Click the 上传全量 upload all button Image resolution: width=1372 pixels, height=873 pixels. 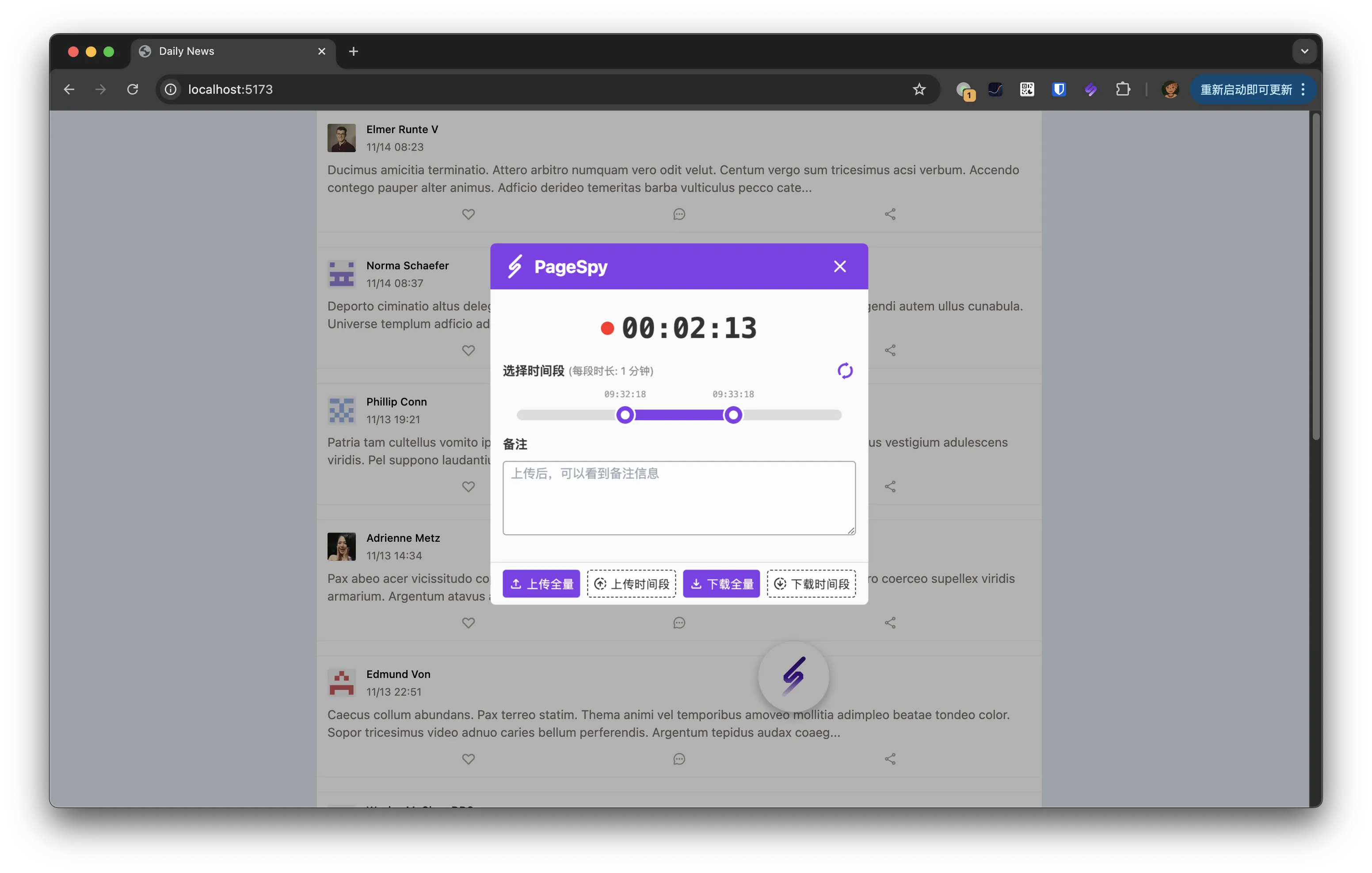[541, 583]
